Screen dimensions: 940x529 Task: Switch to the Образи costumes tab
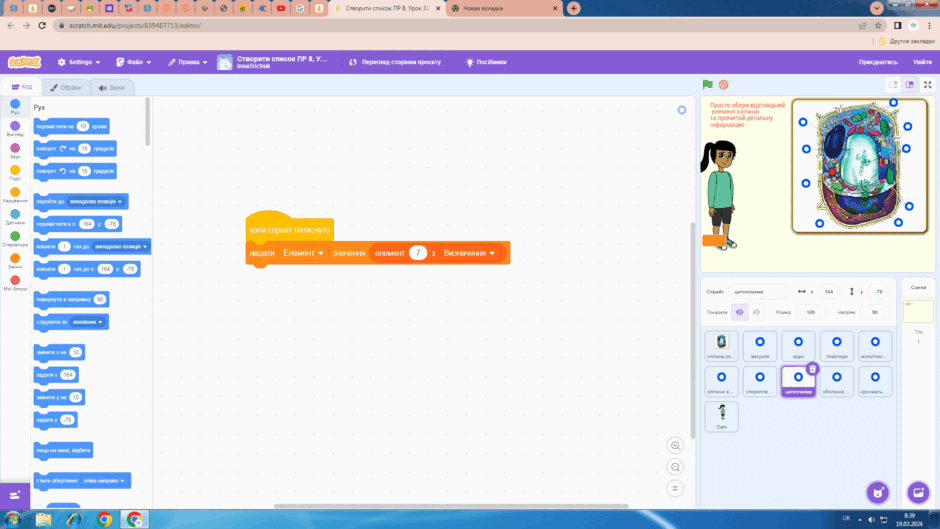pos(66,88)
